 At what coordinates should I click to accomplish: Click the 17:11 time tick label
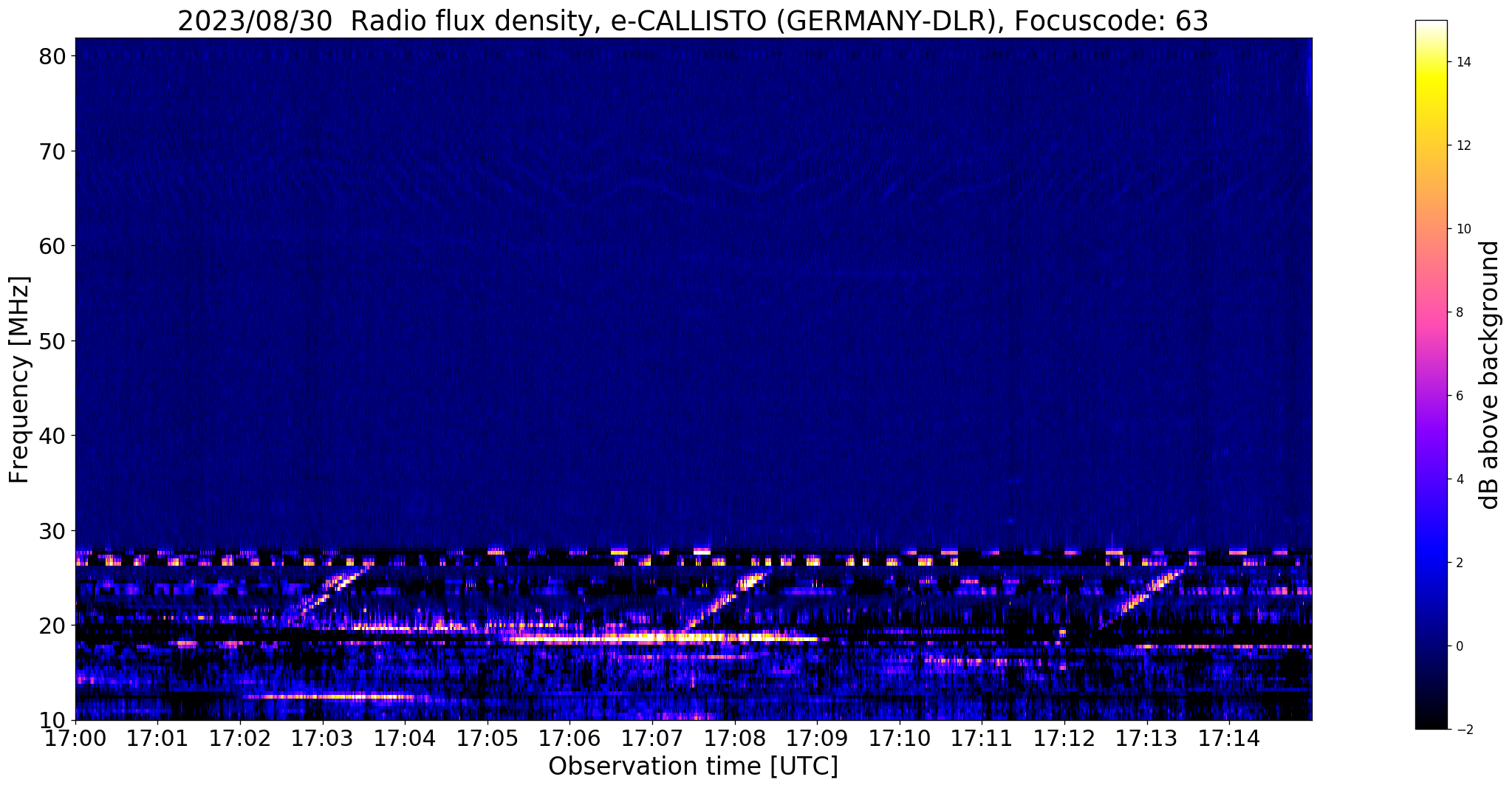pos(982,738)
